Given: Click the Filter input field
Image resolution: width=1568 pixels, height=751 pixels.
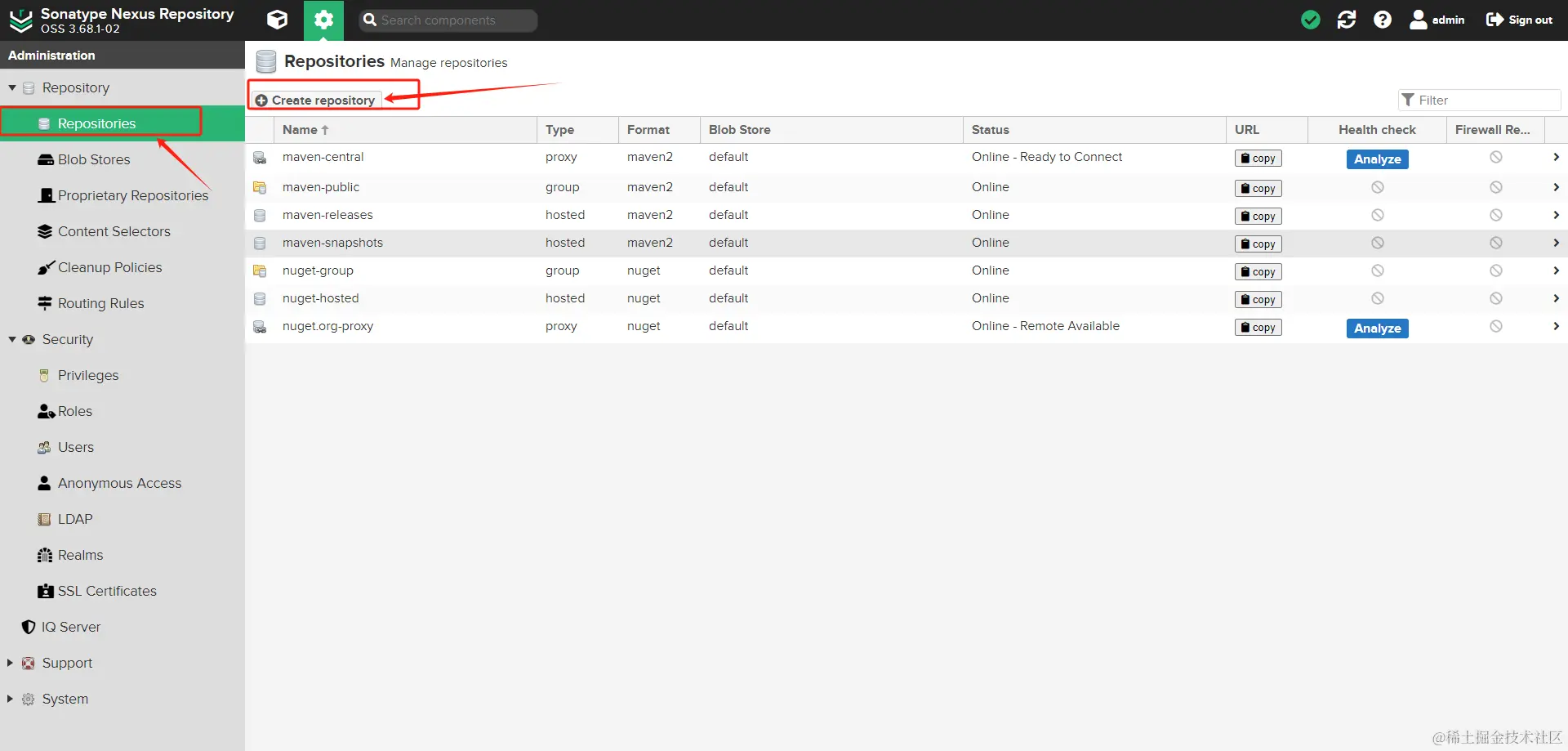Looking at the screenshot, I should click(1480, 100).
